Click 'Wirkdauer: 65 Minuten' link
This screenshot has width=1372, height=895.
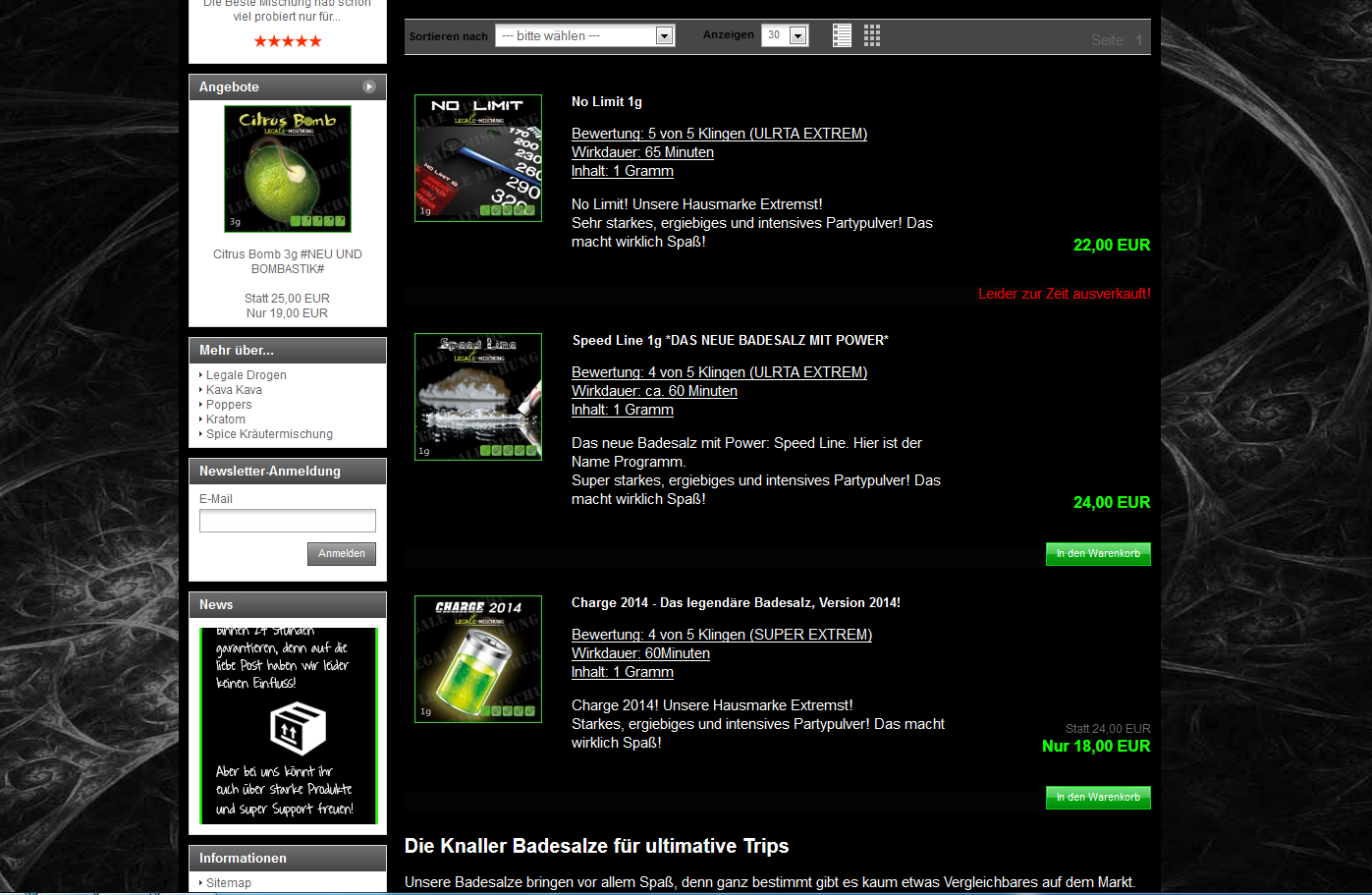(642, 152)
